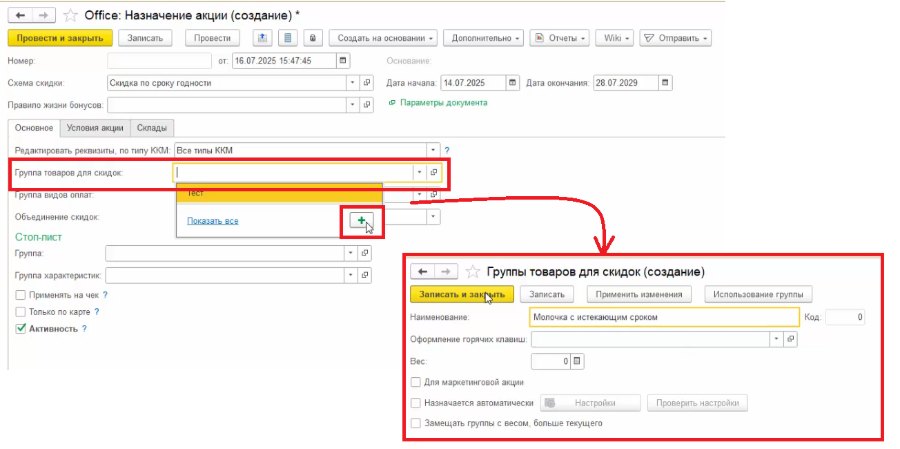This screenshot has height=449, width=900.
Task: Click green plus to create new group
Action: (x=361, y=220)
